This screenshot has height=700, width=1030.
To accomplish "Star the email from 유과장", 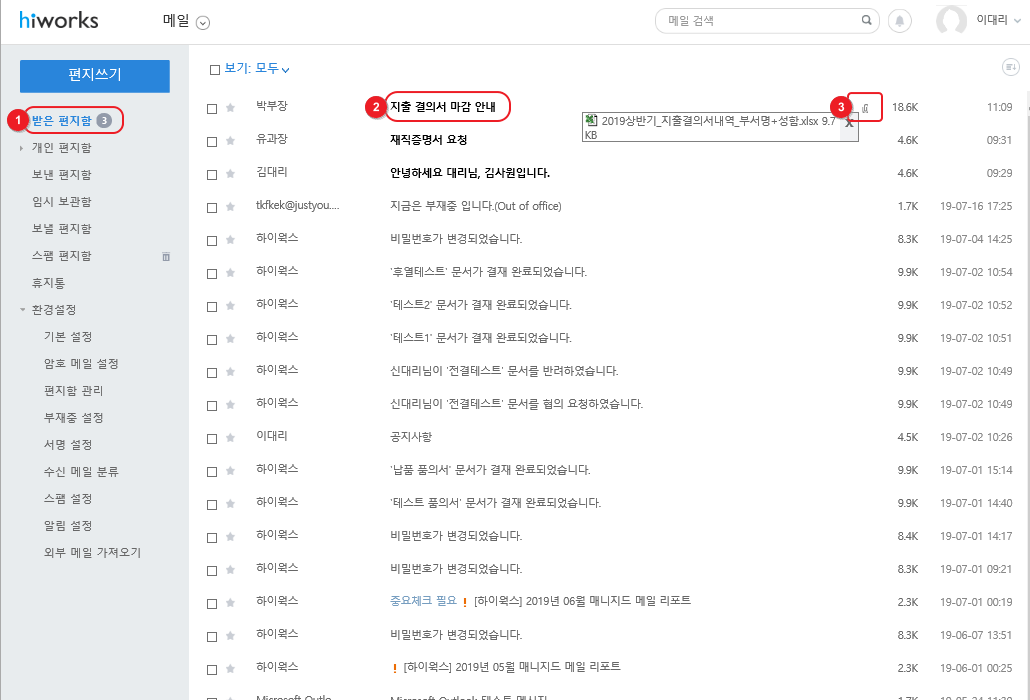I will 230,141.
